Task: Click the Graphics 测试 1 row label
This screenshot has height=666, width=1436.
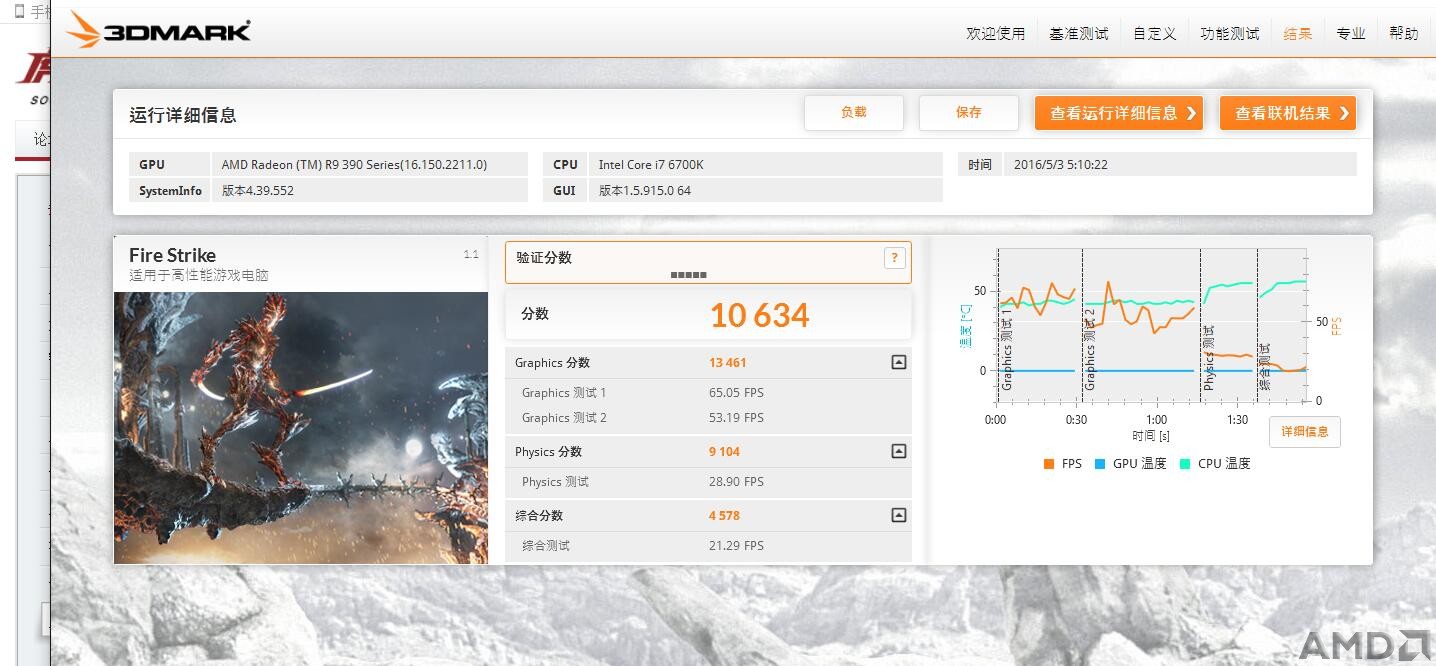Action: click(564, 393)
